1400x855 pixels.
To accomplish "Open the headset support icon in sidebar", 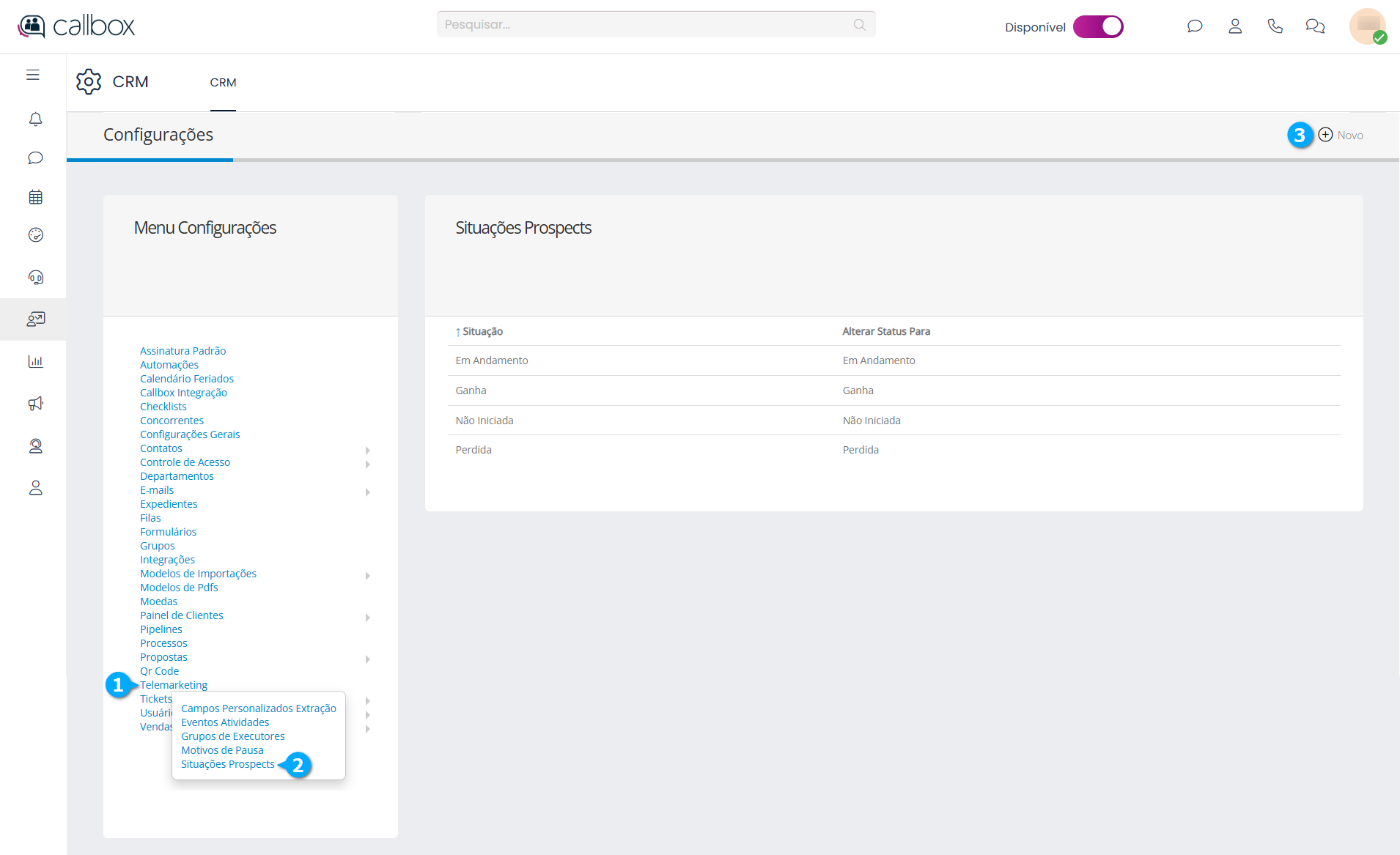I will coord(35,277).
